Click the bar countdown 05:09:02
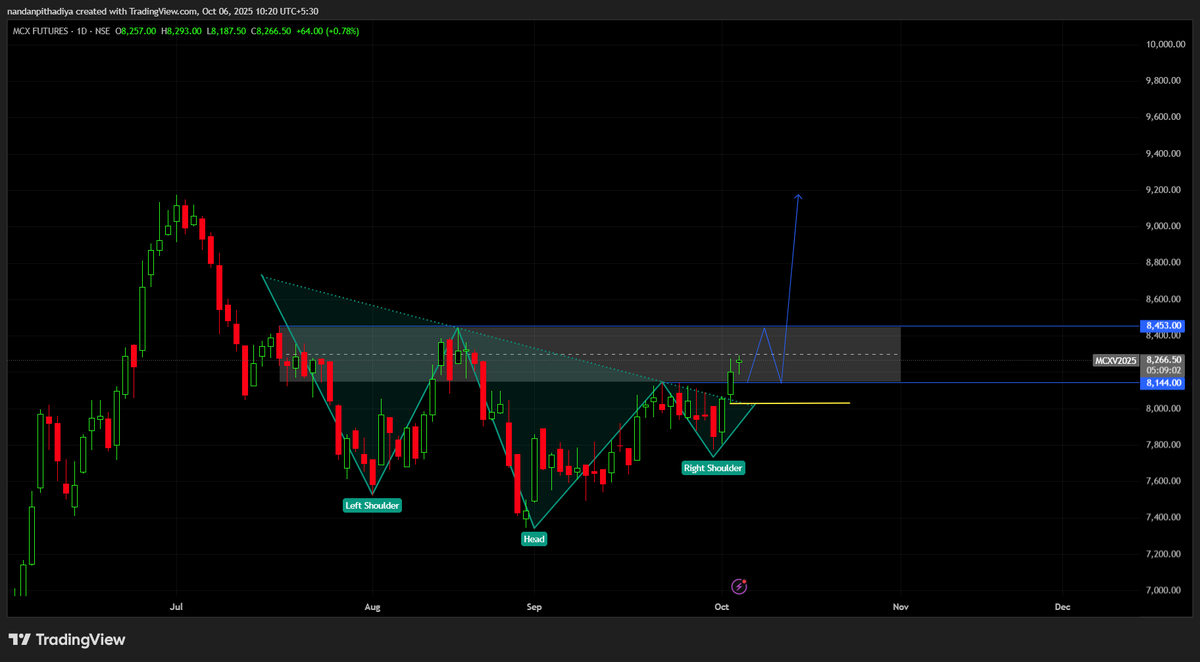Viewport: 1200px width, 662px height. tap(1163, 370)
